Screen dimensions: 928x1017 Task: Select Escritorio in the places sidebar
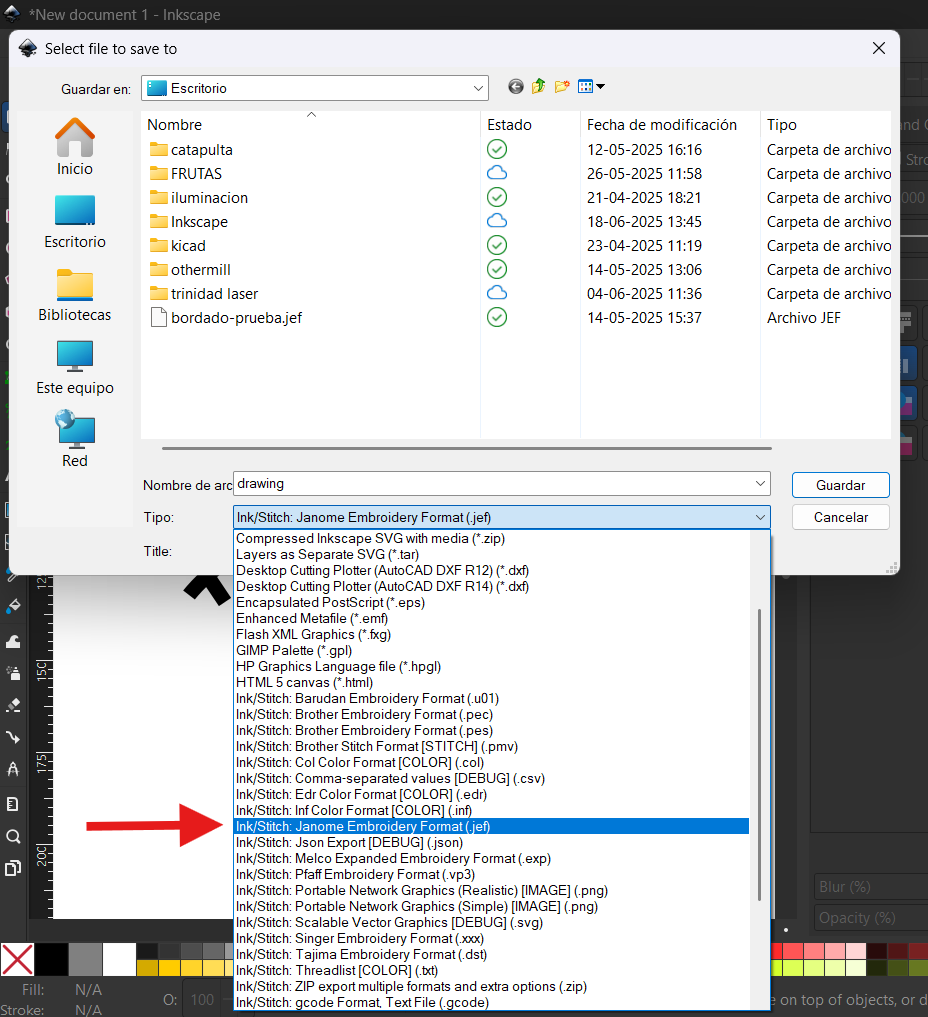(x=75, y=222)
